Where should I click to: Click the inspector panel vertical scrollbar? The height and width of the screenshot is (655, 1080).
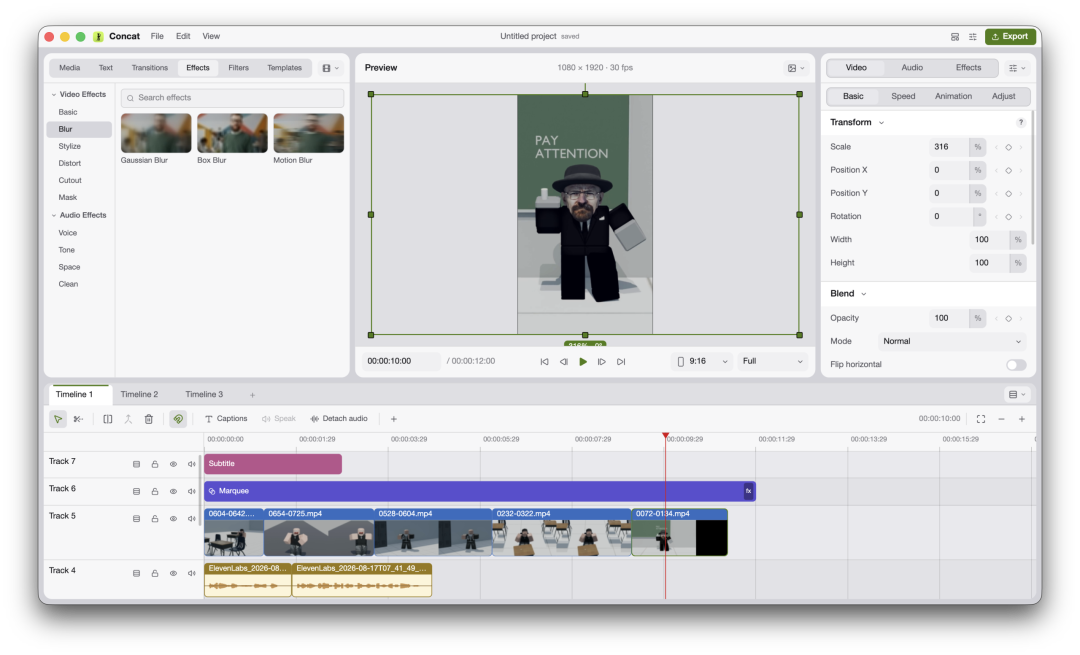(1032, 178)
